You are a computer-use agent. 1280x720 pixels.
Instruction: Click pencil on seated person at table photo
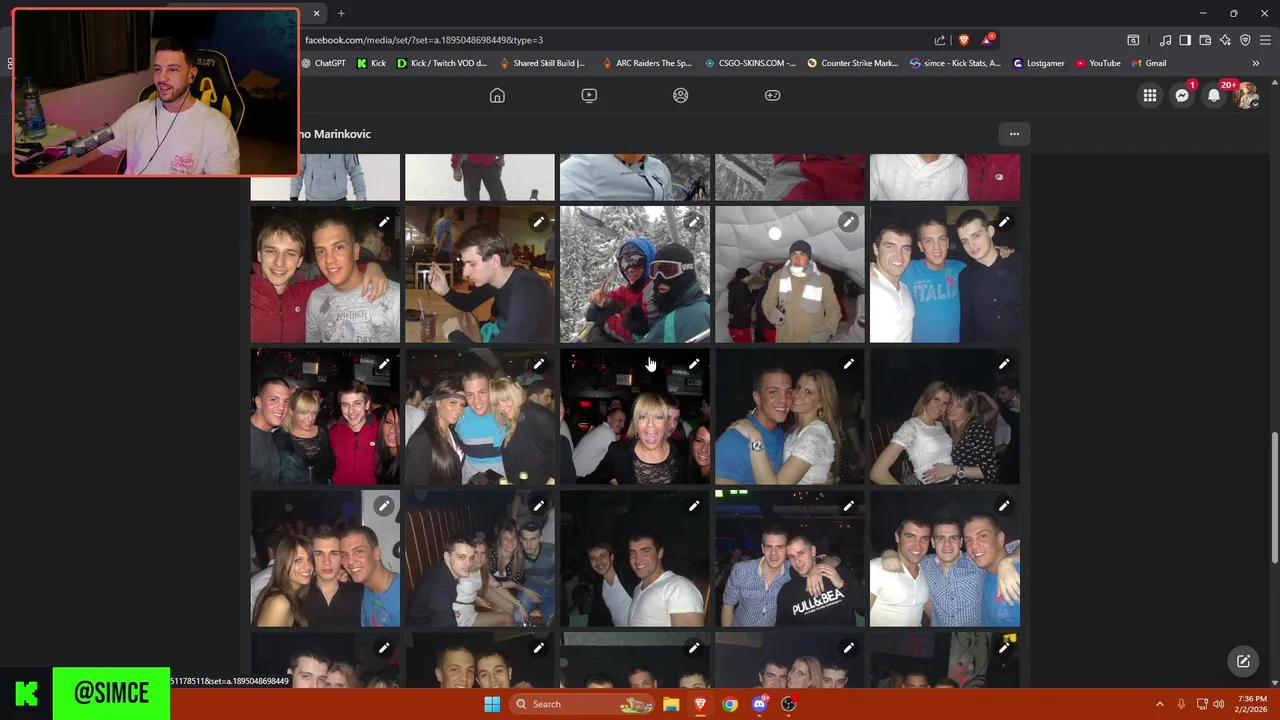(539, 221)
